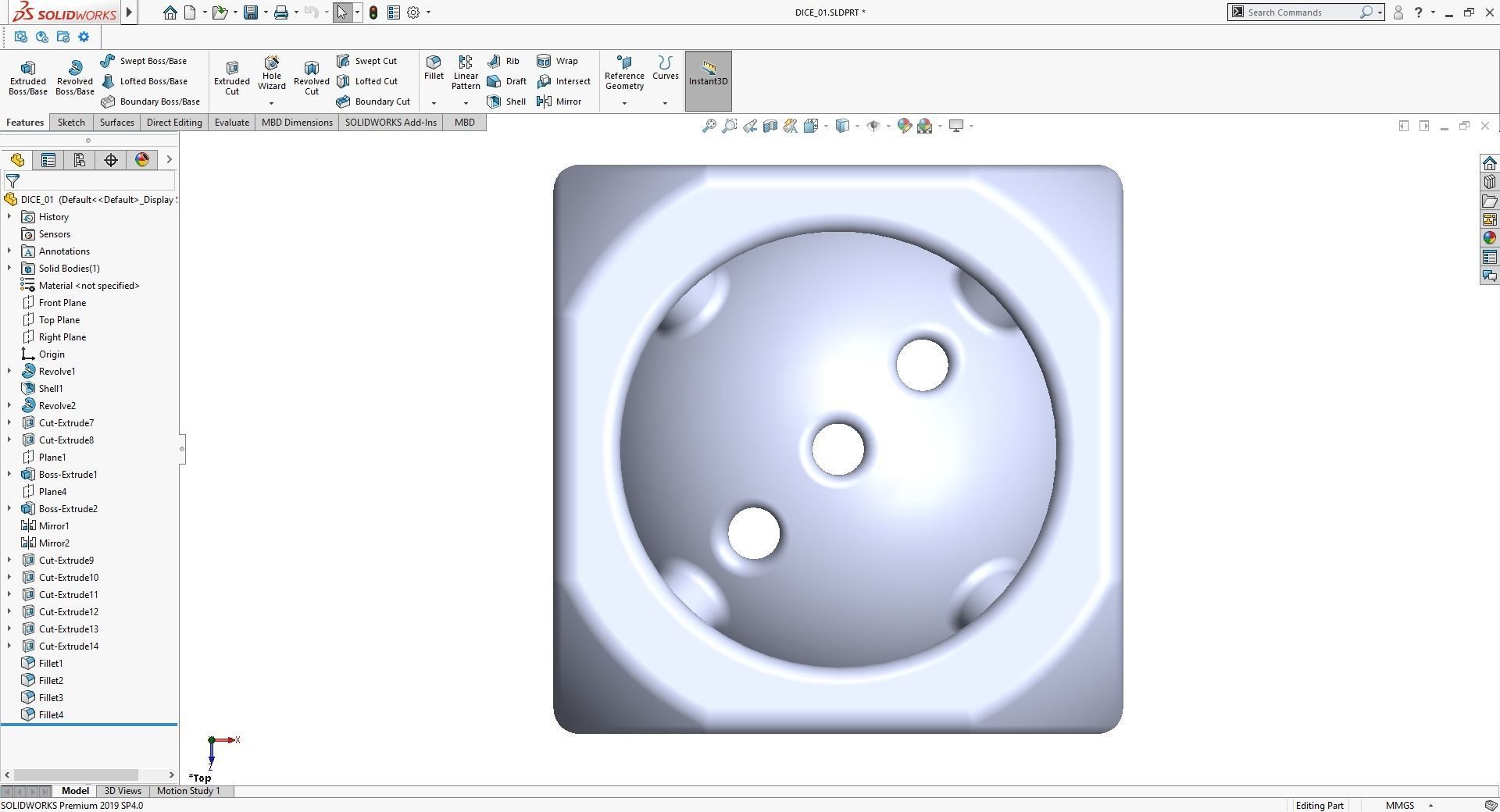Open the Curves dropdown arrow
Screen dimensions: 1500x812
click(666, 103)
